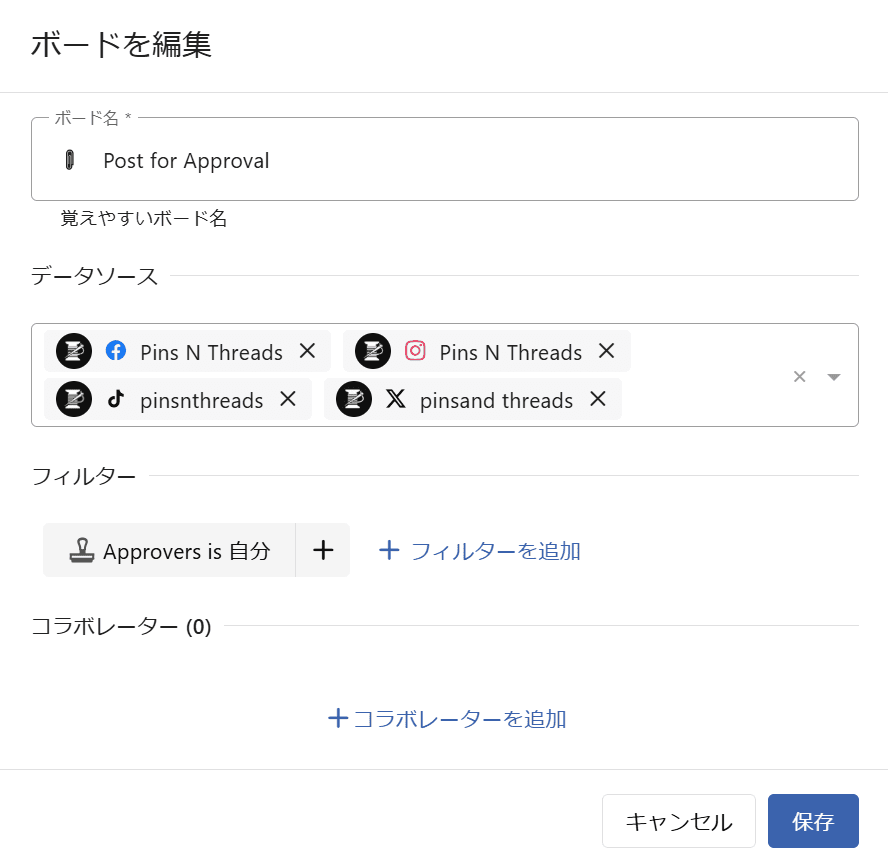Click the TikTok icon on pinsnthreads chip
888x868 pixels.
coord(116,399)
